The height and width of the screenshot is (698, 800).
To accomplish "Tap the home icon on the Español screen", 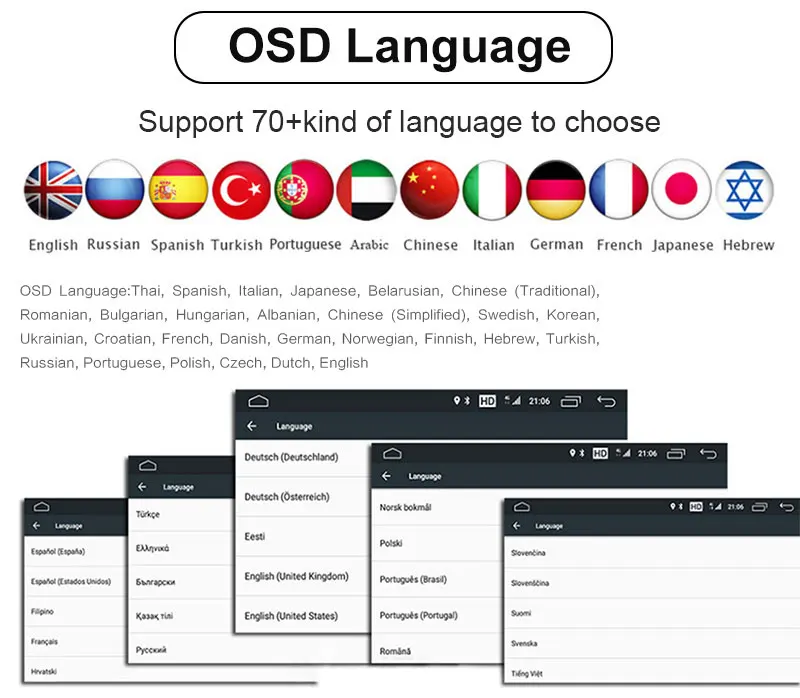I will 41,507.
